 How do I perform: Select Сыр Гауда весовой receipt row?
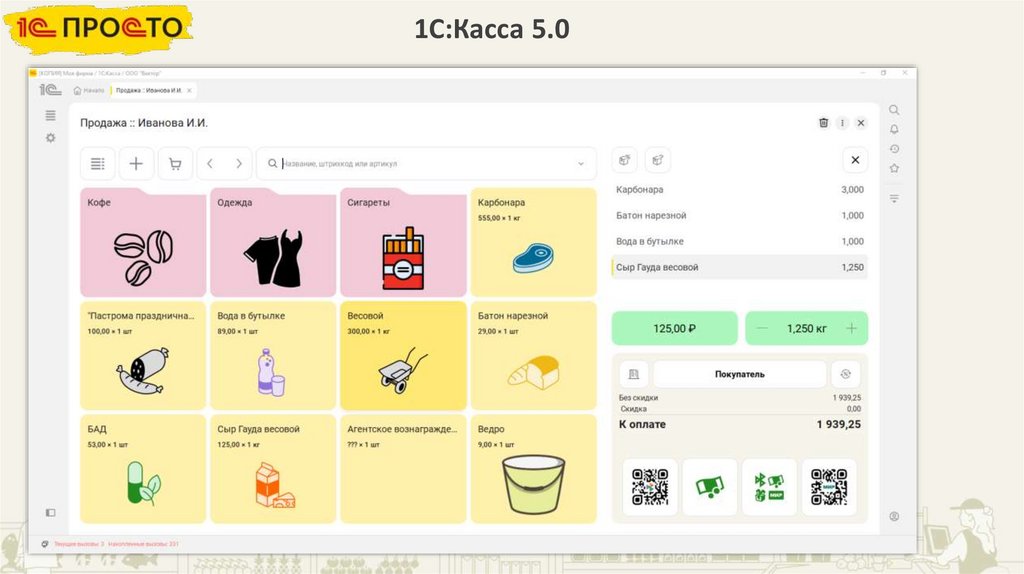tap(739, 267)
